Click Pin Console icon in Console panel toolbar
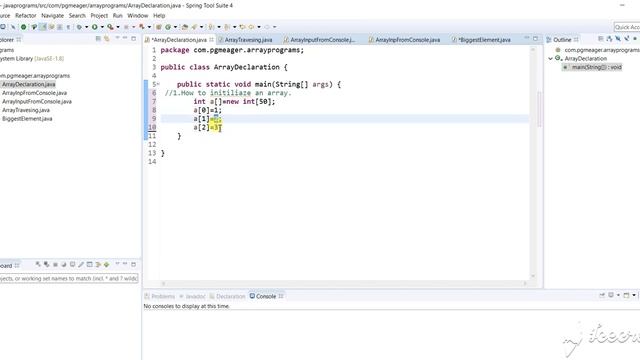The image size is (640, 360). pyautogui.click(x=602, y=295)
